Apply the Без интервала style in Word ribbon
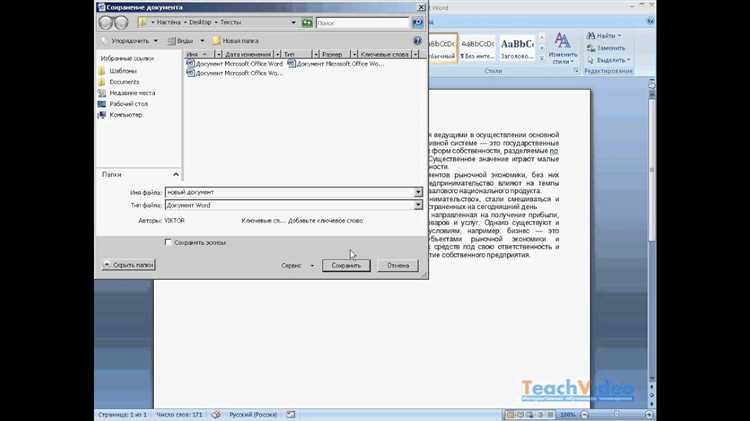Image resolution: width=750 pixels, height=421 pixels. point(478,48)
